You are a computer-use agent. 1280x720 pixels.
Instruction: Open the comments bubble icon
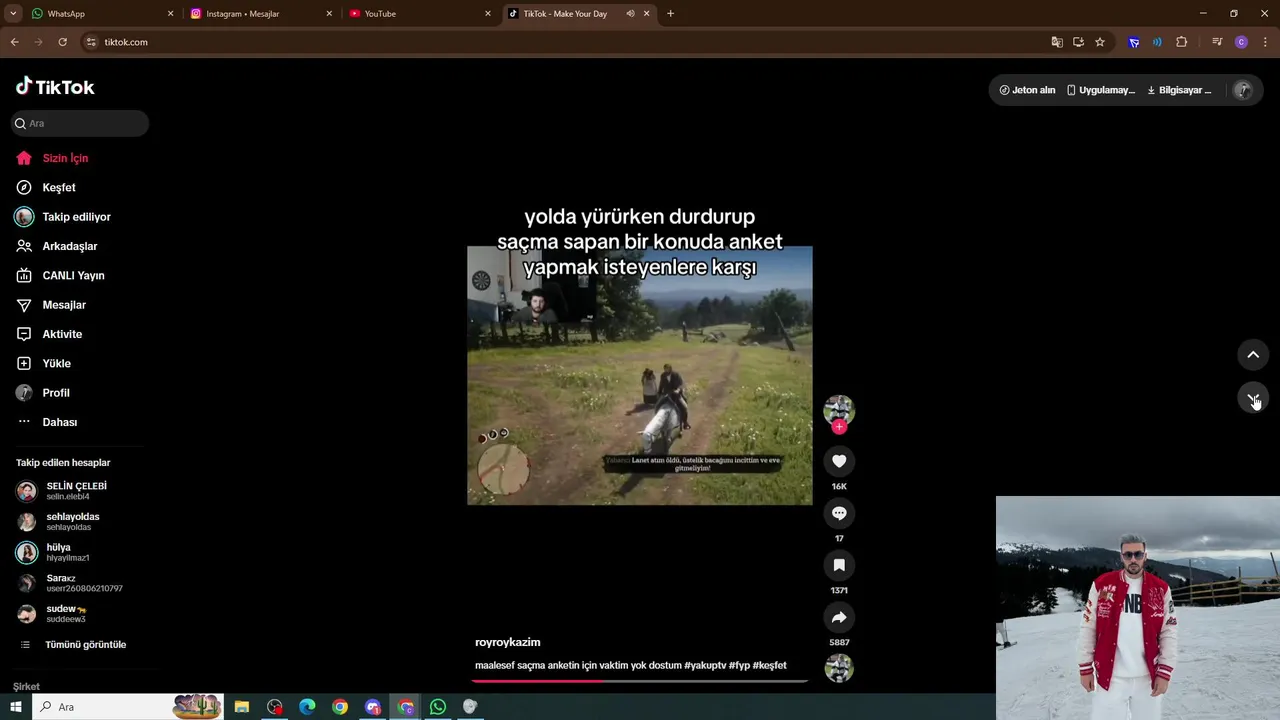(x=839, y=513)
